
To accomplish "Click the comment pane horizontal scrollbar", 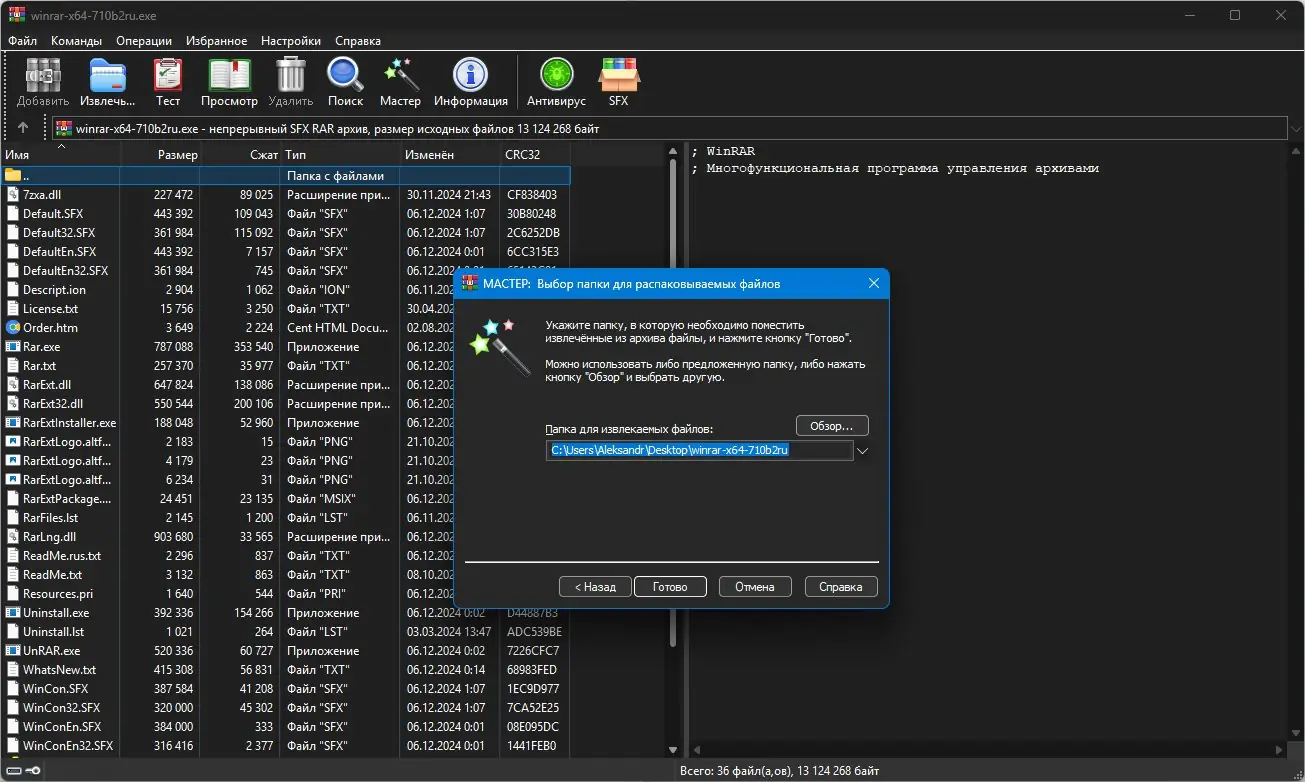I will pyautogui.click(x=988, y=750).
